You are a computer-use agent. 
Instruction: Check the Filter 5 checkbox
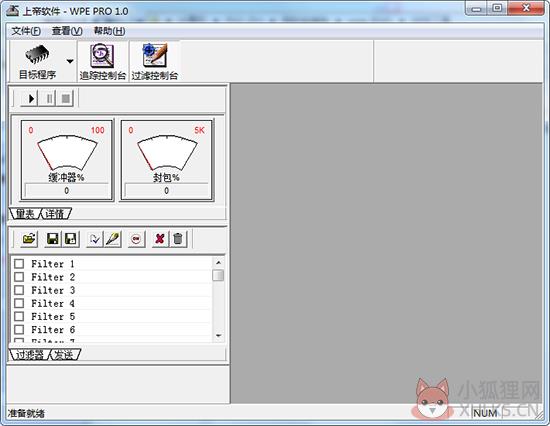click(19, 317)
